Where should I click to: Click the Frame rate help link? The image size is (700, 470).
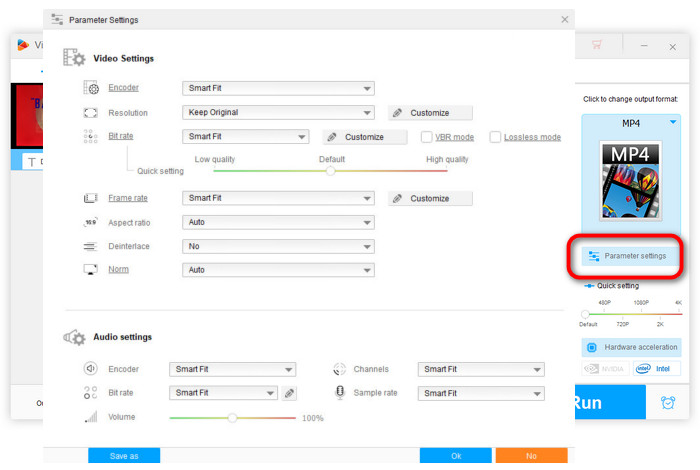(128, 198)
